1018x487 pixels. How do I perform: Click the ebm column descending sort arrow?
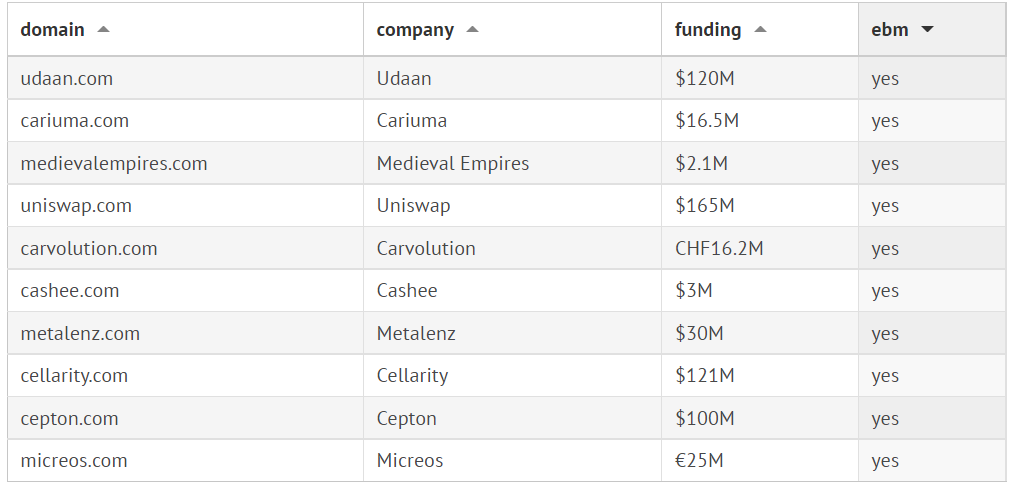[x=927, y=30]
